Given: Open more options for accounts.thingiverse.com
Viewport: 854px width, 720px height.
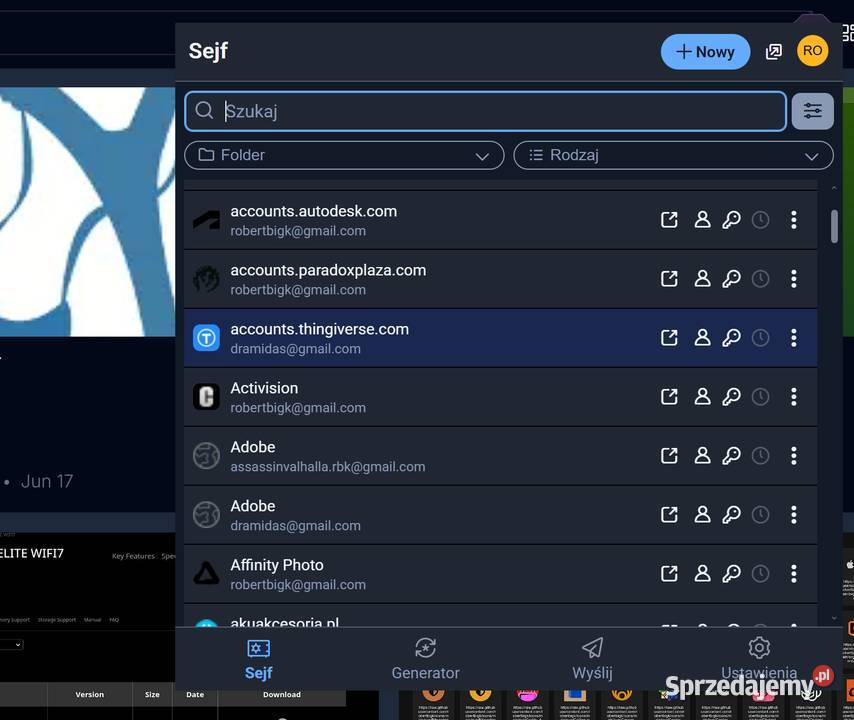Looking at the screenshot, I should point(794,338).
